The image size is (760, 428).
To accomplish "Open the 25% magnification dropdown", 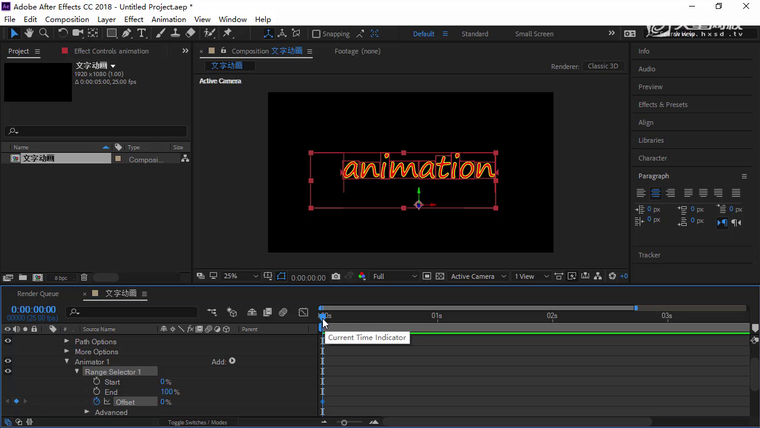I will (241, 276).
